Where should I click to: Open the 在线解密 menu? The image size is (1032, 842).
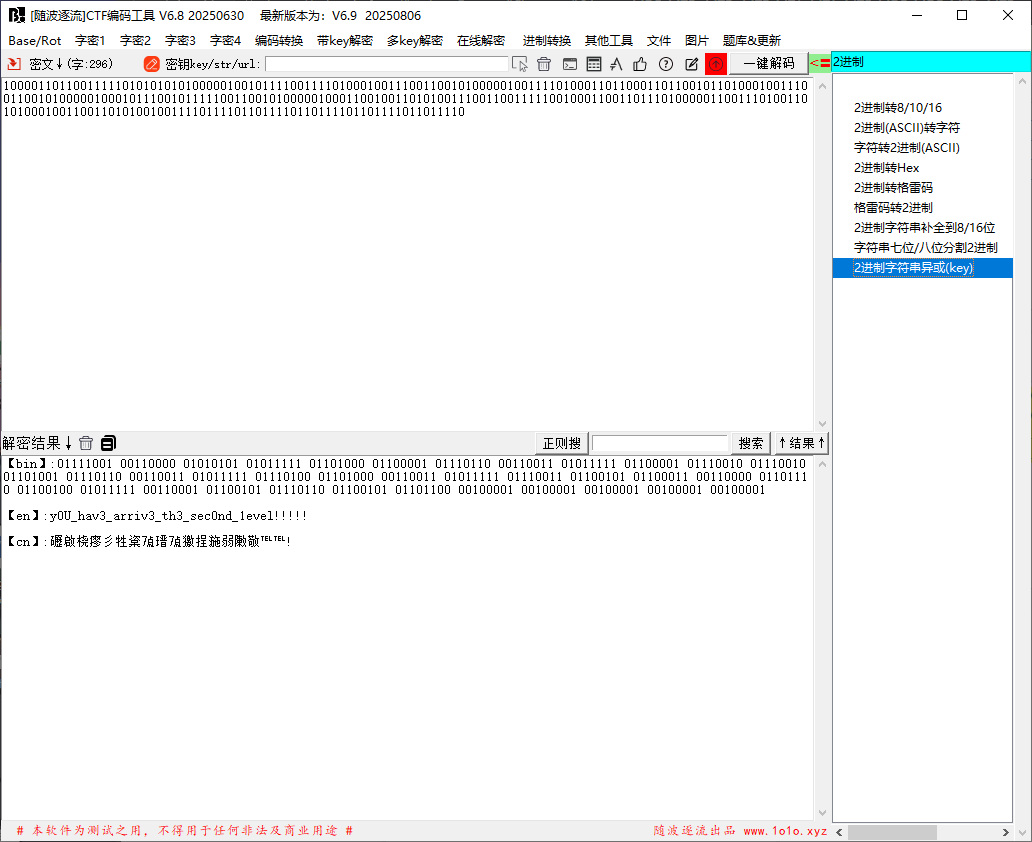(481, 41)
